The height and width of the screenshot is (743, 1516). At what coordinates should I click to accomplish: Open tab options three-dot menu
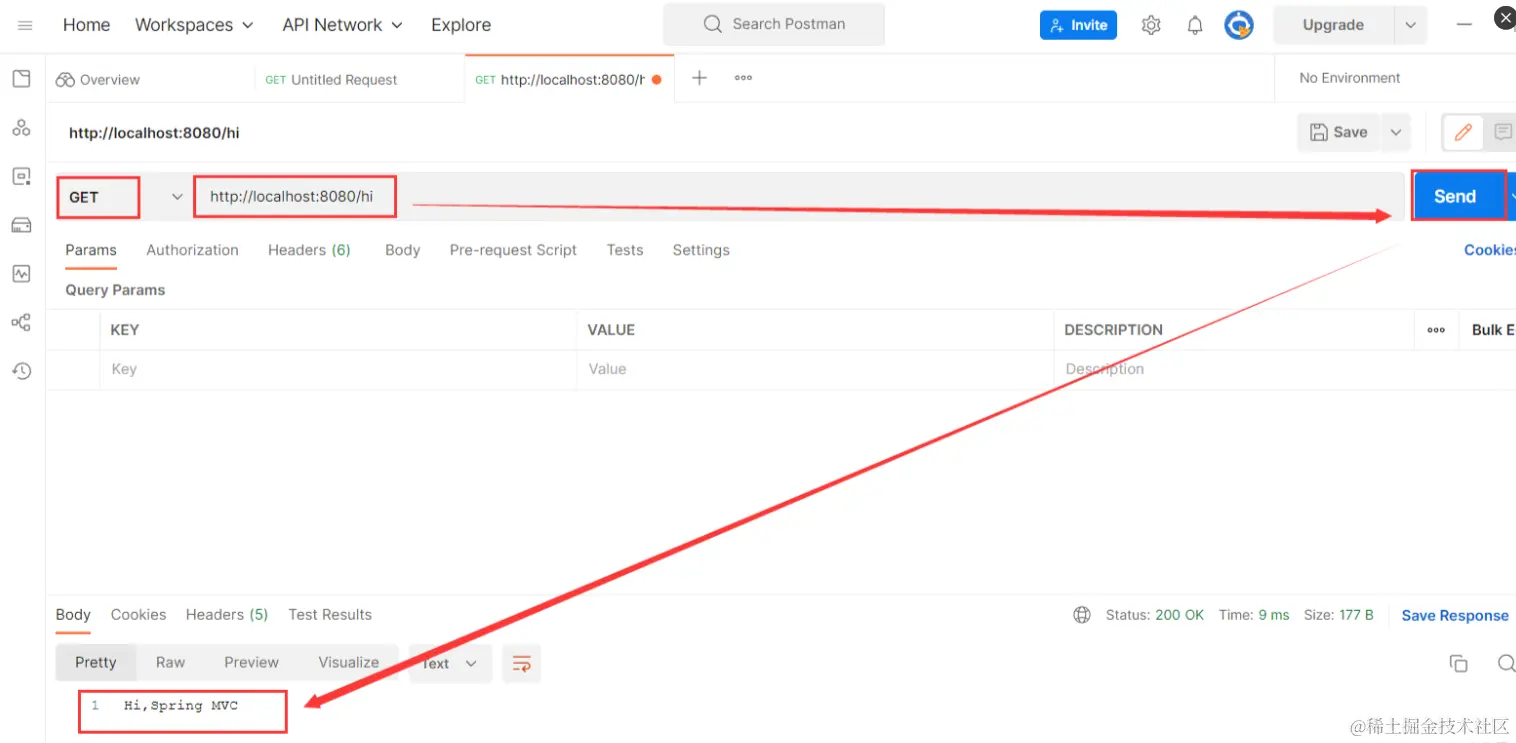click(743, 78)
